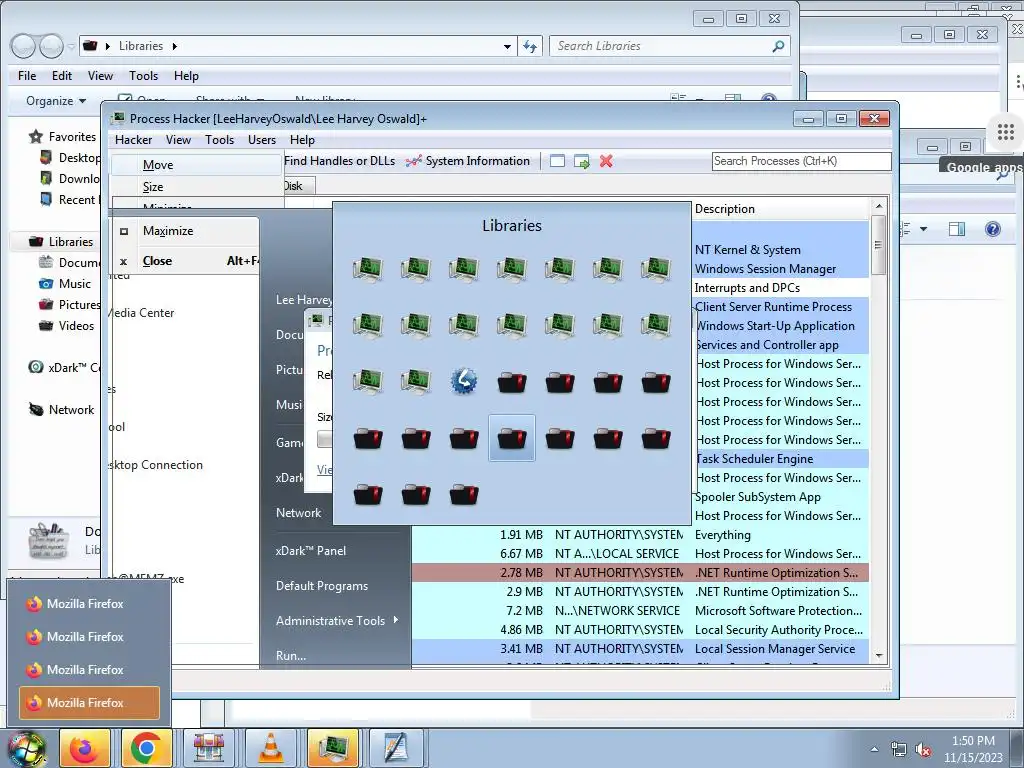Image resolution: width=1024 pixels, height=768 pixels.
Task: Click VLC media player taskbar icon
Action: coord(271,748)
